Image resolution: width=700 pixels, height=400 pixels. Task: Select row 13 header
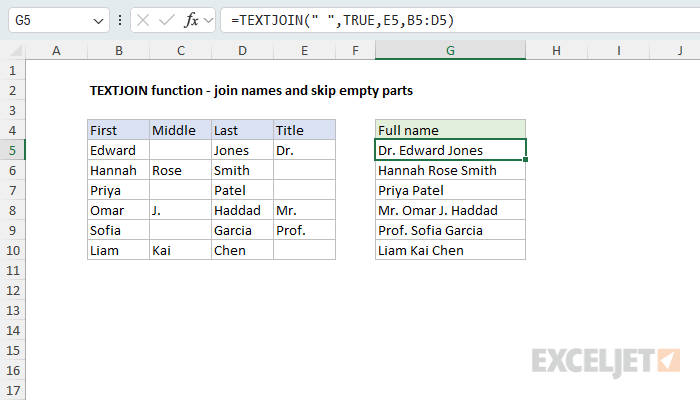pyautogui.click(x=12, y=310)
